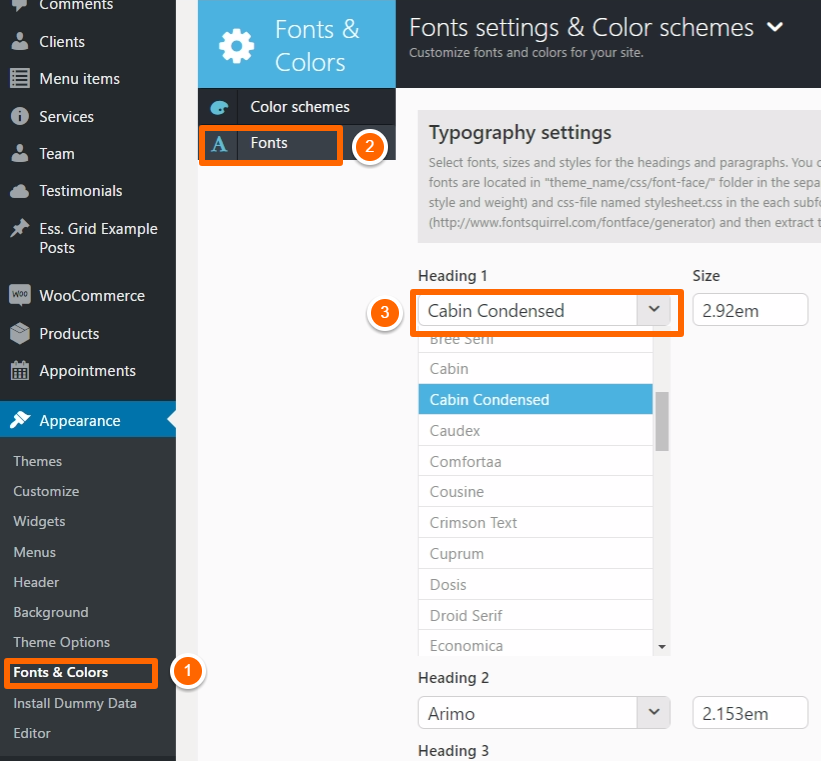The height and width of the screenshot is (761, 821).
Task: Open the Heading 2 Arimo font dropdown
Action: tap(543, 712)
